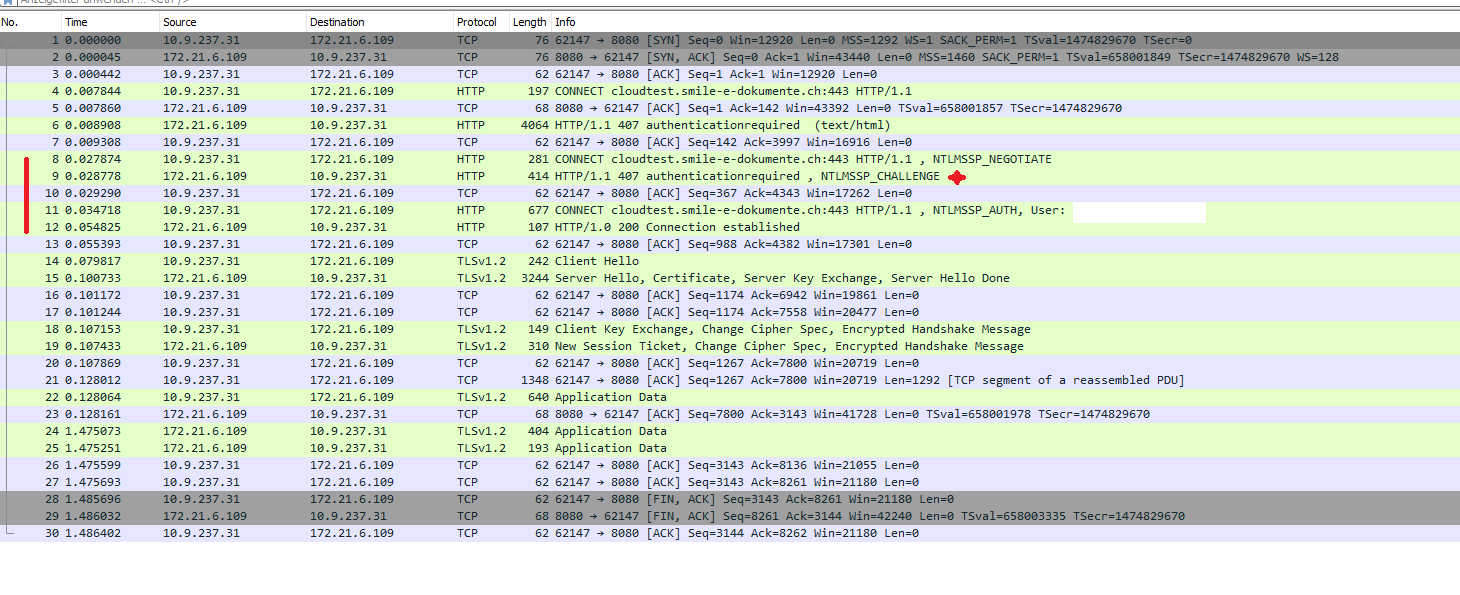Sort packets by the Source column
This screenshot has width=1460, height=595.
(178, 21)
